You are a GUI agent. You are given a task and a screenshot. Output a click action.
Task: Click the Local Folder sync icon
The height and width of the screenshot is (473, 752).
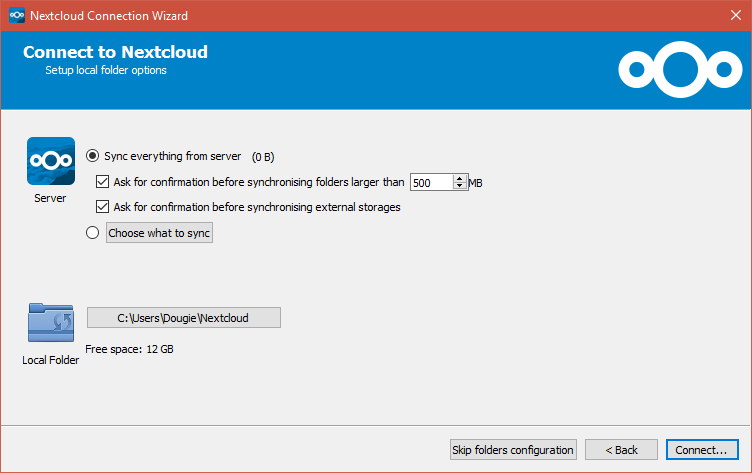[x=51, y=322]
